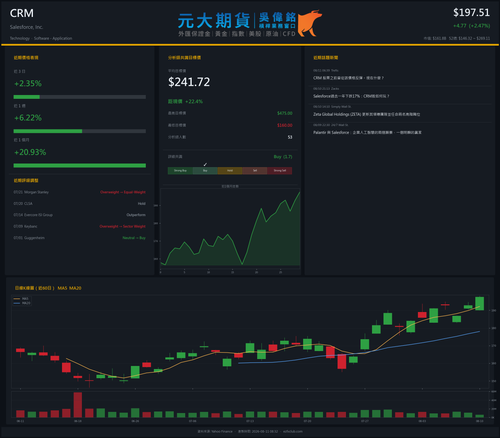This screenshot has height=438, width=500.
Task: Click the yellow Hold rating segment
Action: (230, 171)
